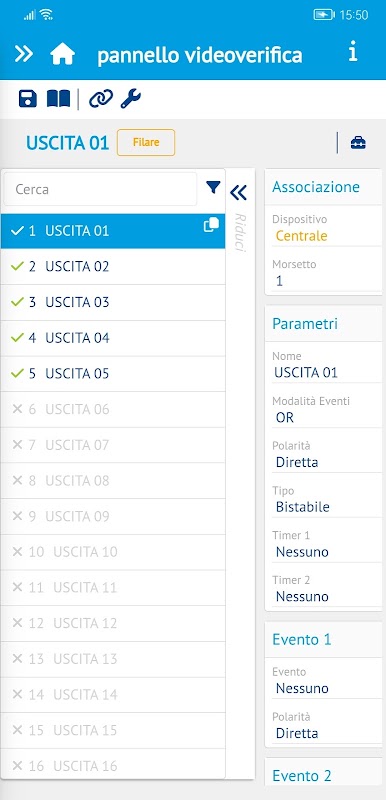Select USCITA 03 in the list
This screenshot has height=800, width=386.
point(113,303)
